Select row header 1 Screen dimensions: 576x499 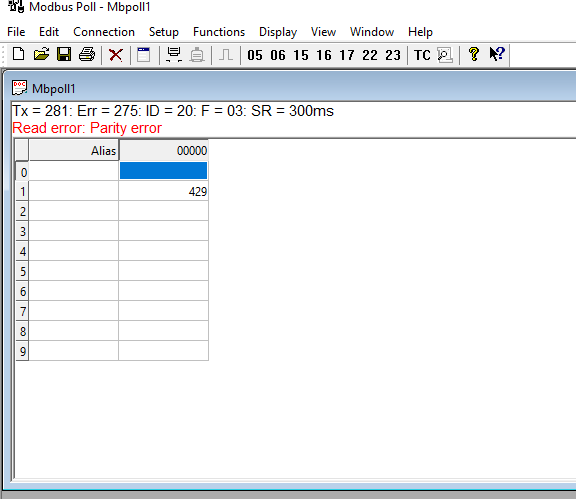click(x=22, y=191)
